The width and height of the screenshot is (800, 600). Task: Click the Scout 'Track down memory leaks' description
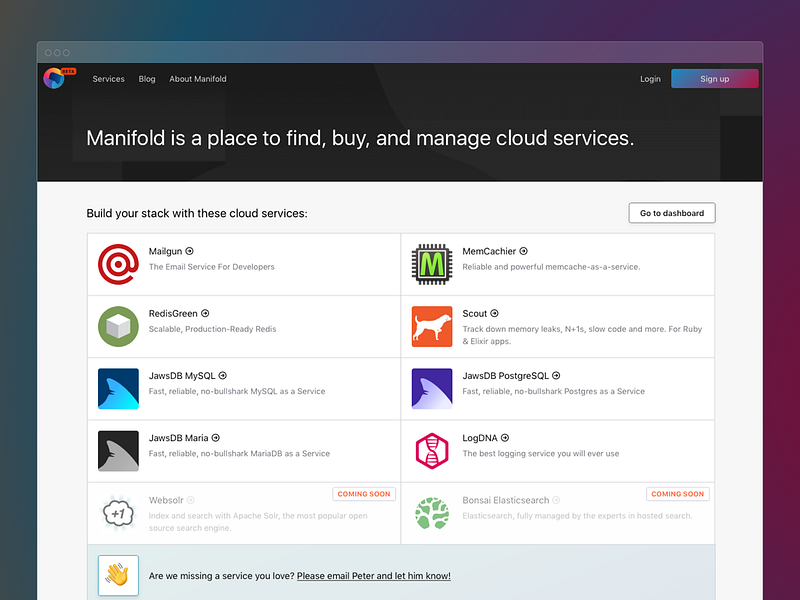click(582, 335)
